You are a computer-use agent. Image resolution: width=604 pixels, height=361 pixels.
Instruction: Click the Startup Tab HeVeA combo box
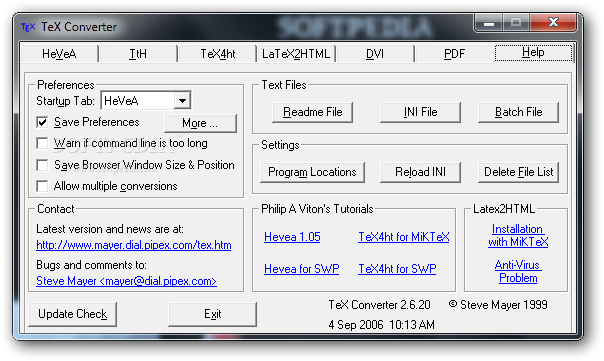[x=146, y=101]
